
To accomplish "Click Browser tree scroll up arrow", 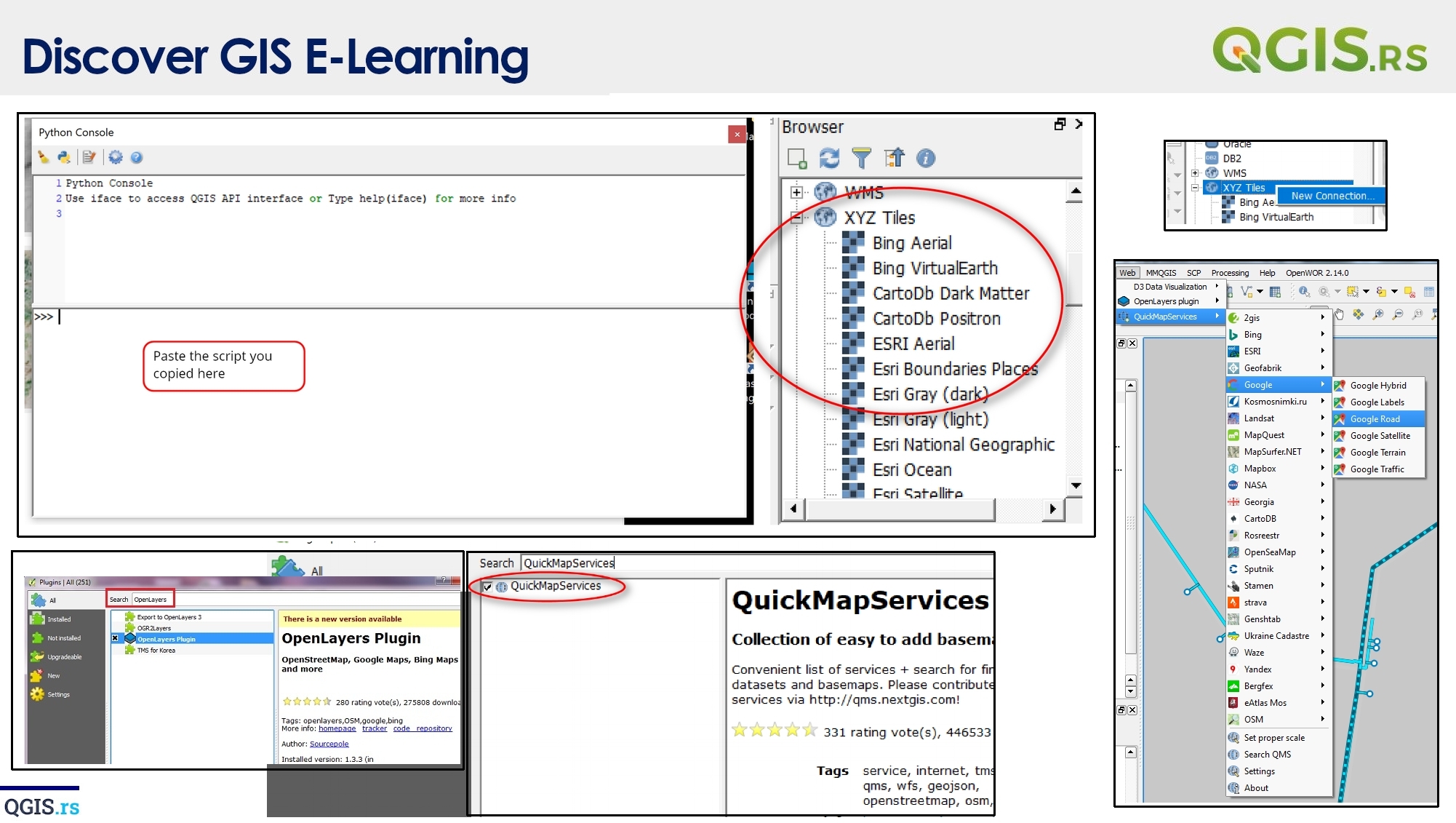I will tap(1076, 191).
